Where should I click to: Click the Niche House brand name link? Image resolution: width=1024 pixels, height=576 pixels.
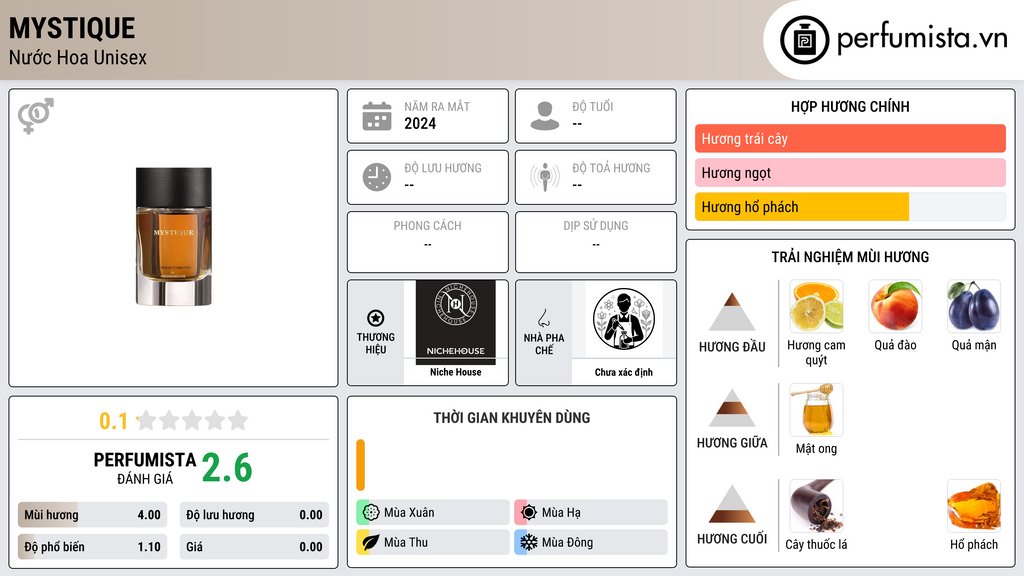(x=456, y=372)
